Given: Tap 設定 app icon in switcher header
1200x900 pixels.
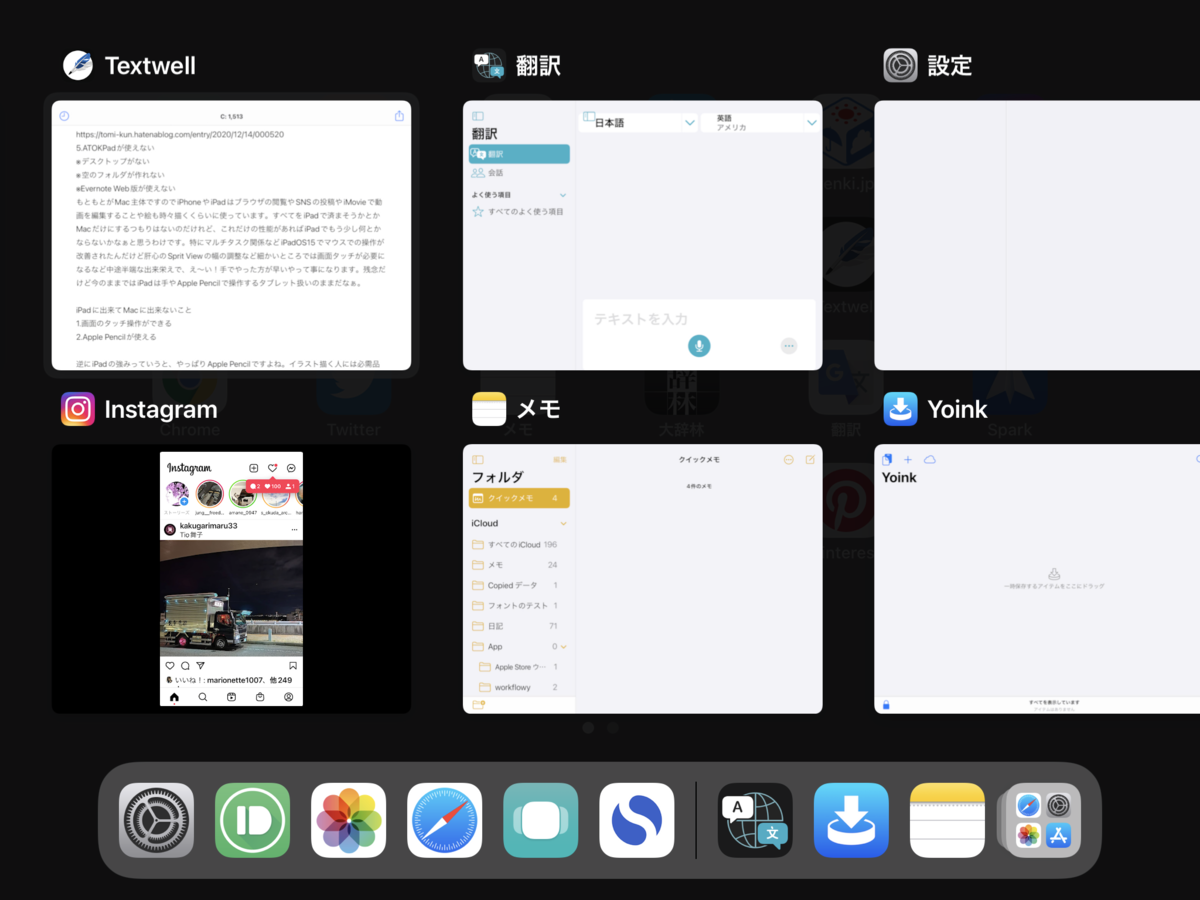Looking at the screenshot, I should pyautogui.click(x=900, y=66).
